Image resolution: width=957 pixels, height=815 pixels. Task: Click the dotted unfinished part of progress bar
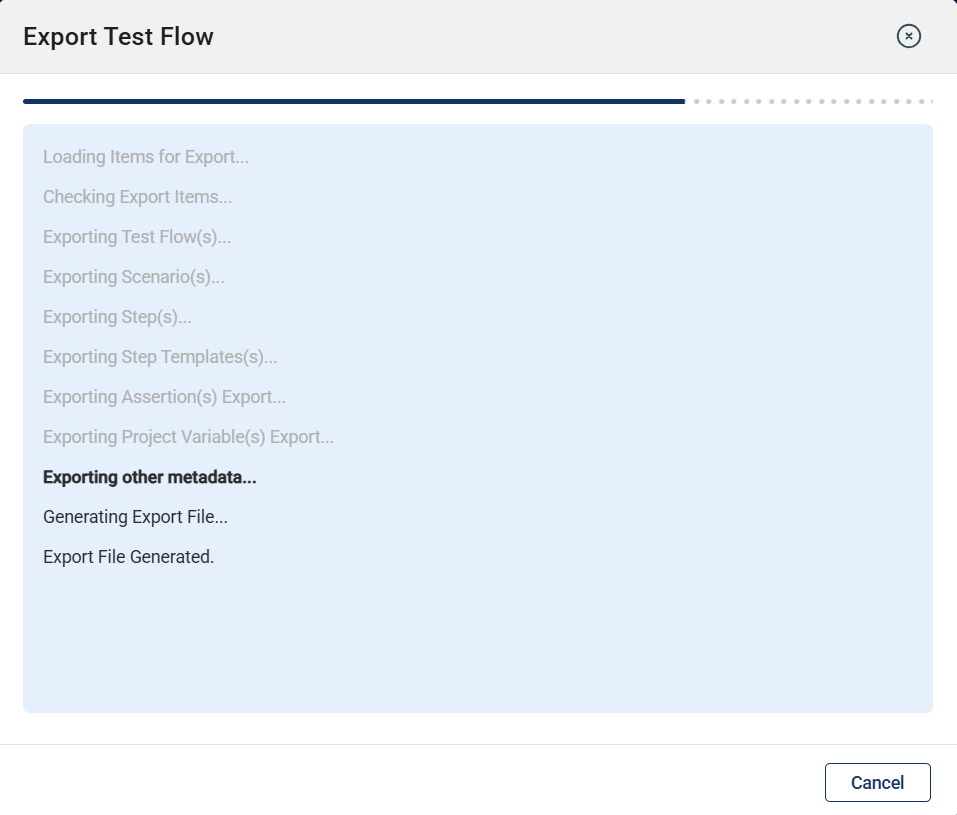click(x=812, y=101)
